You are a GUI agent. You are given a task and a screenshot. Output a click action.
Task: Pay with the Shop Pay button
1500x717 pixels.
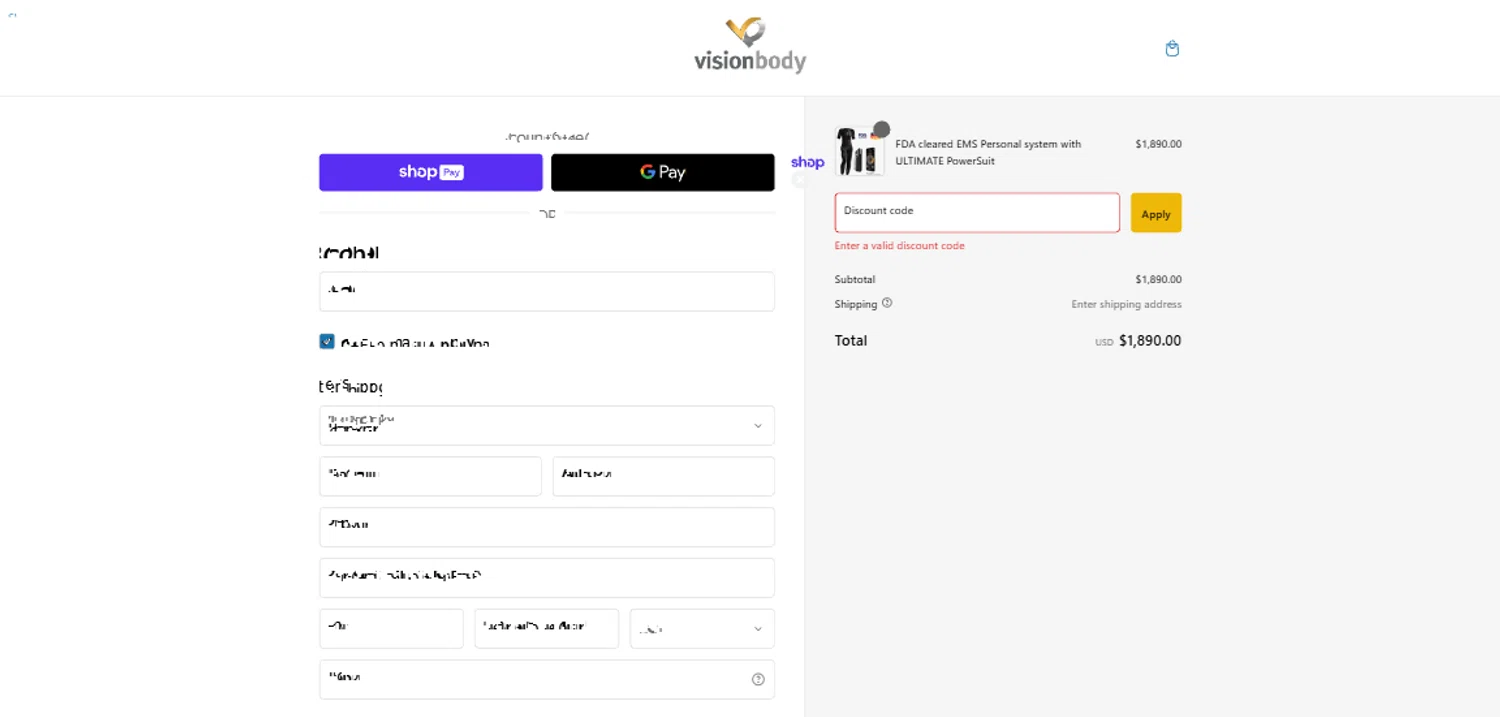click(x=431, y=172)
